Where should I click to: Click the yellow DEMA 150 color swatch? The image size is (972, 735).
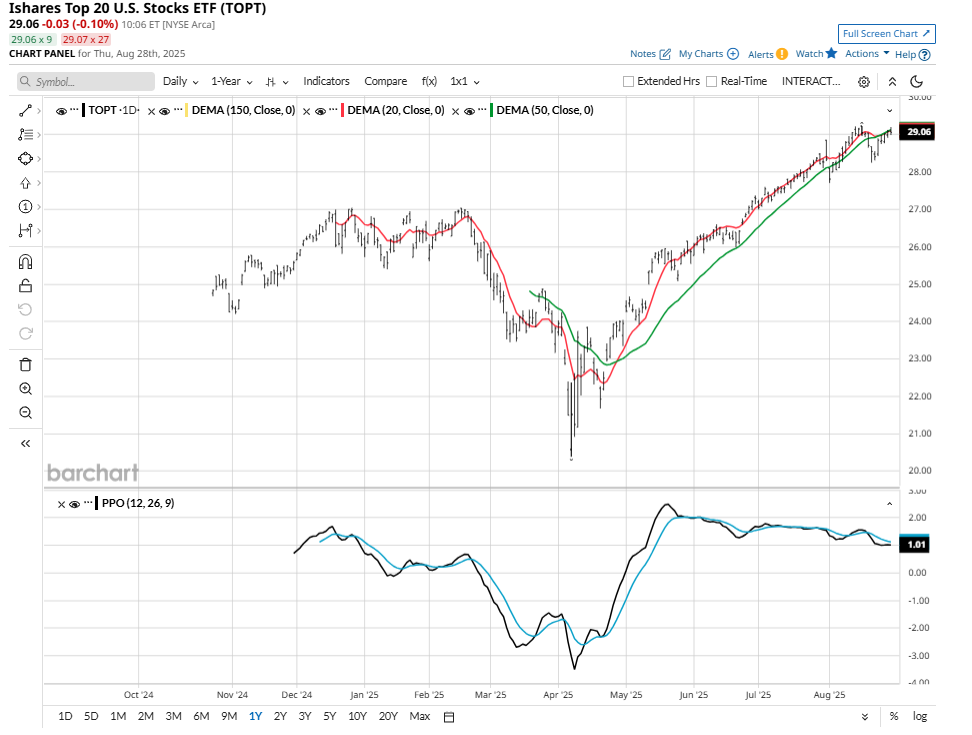(187, 110)
